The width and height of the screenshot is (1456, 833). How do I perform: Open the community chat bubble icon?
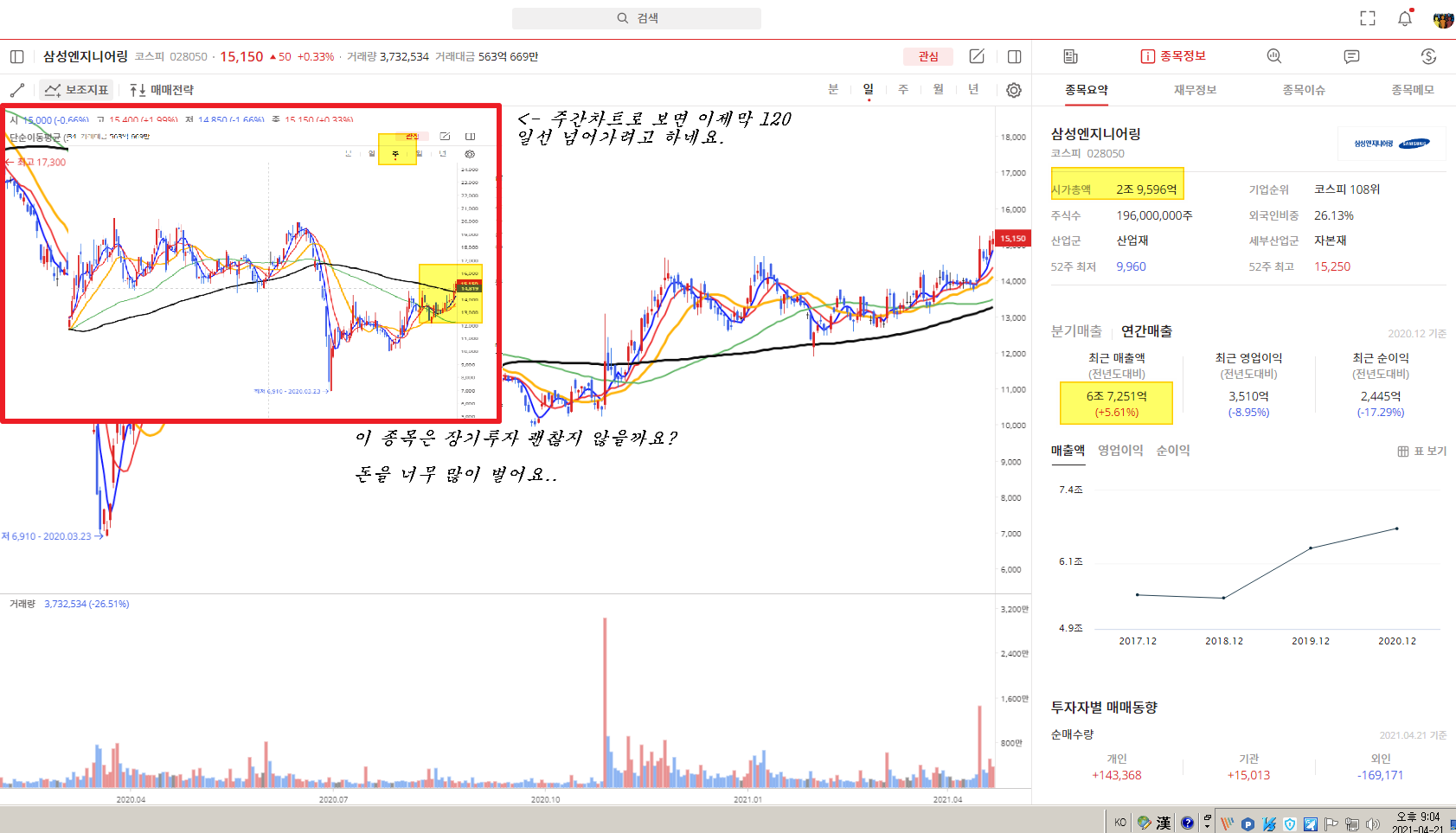[1351, 56]
